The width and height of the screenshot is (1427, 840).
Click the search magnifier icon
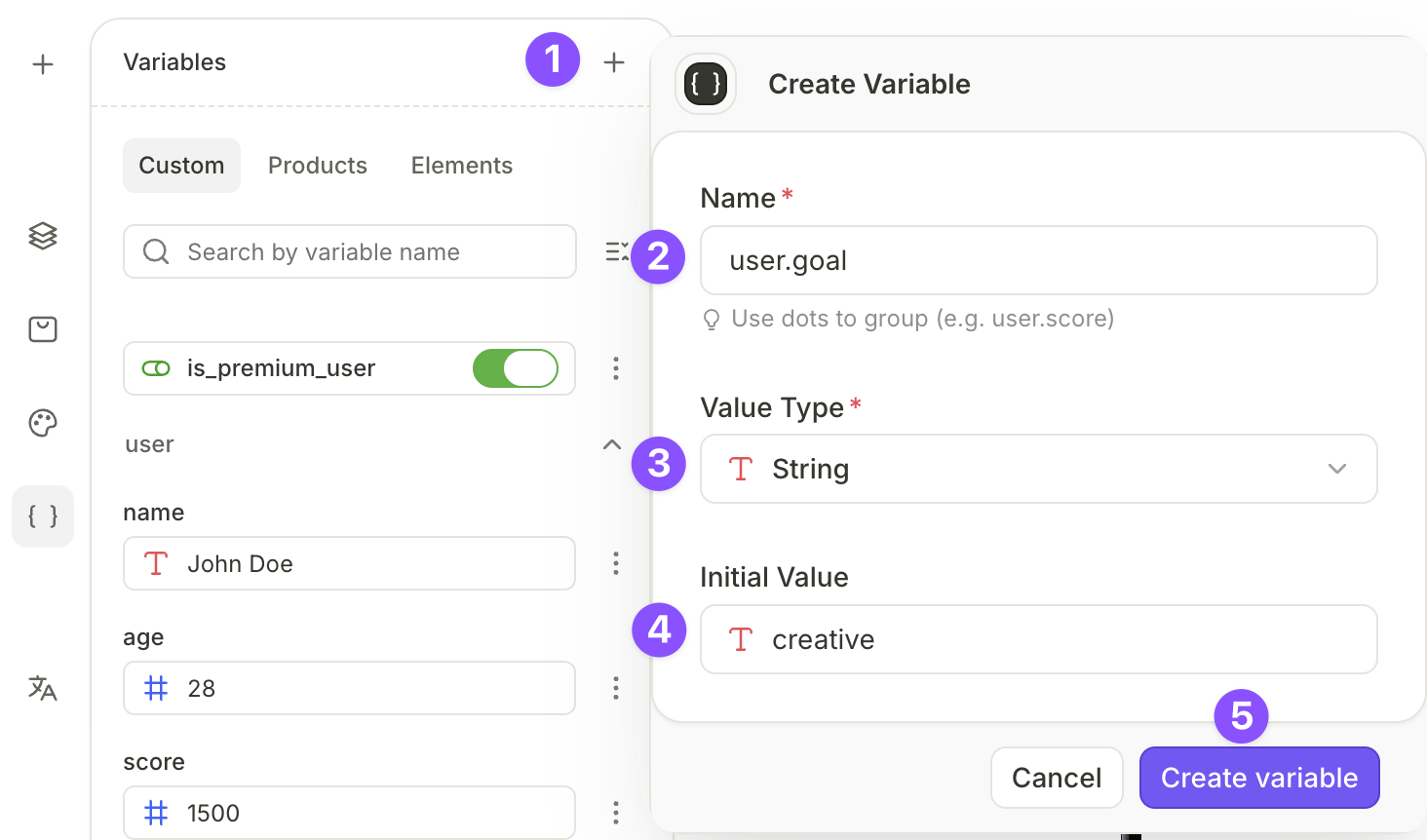[156, 251]
